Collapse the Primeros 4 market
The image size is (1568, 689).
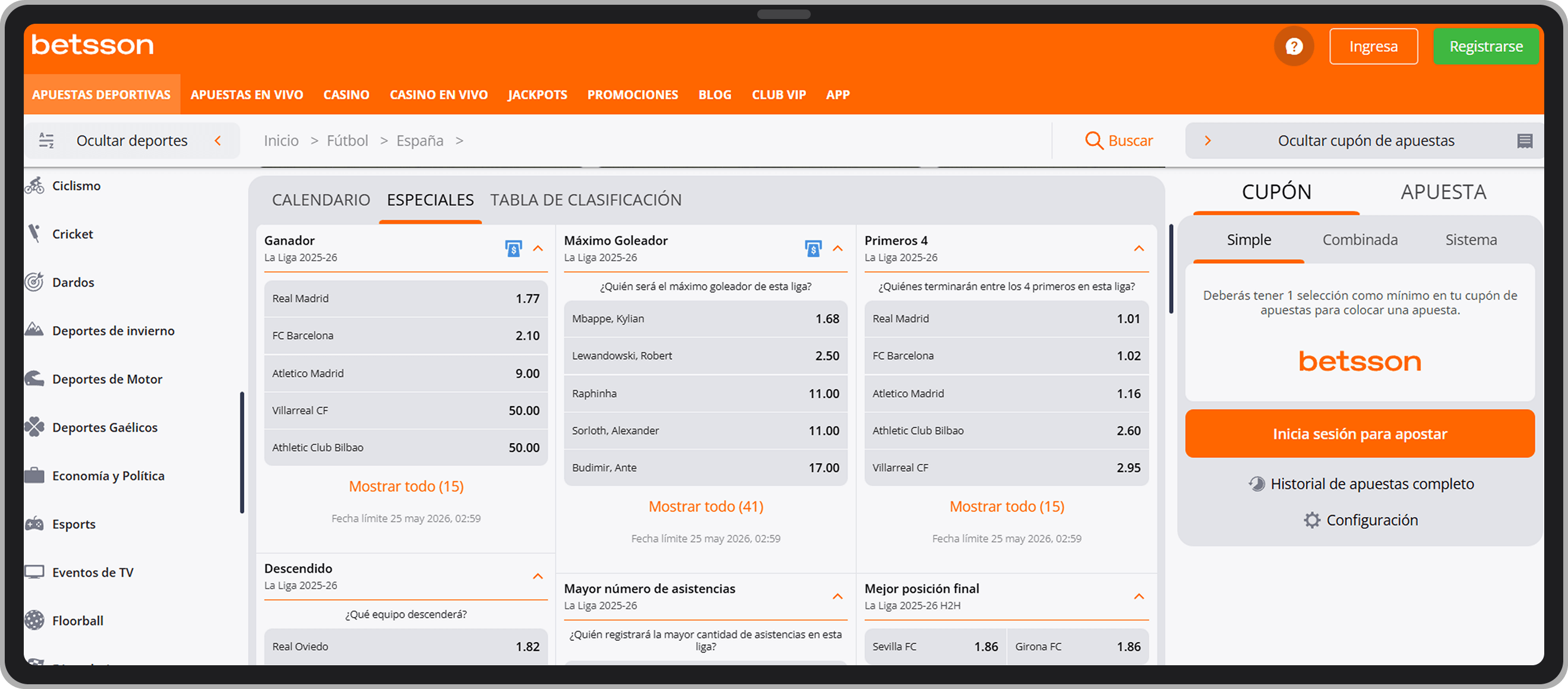point(1139,248)
